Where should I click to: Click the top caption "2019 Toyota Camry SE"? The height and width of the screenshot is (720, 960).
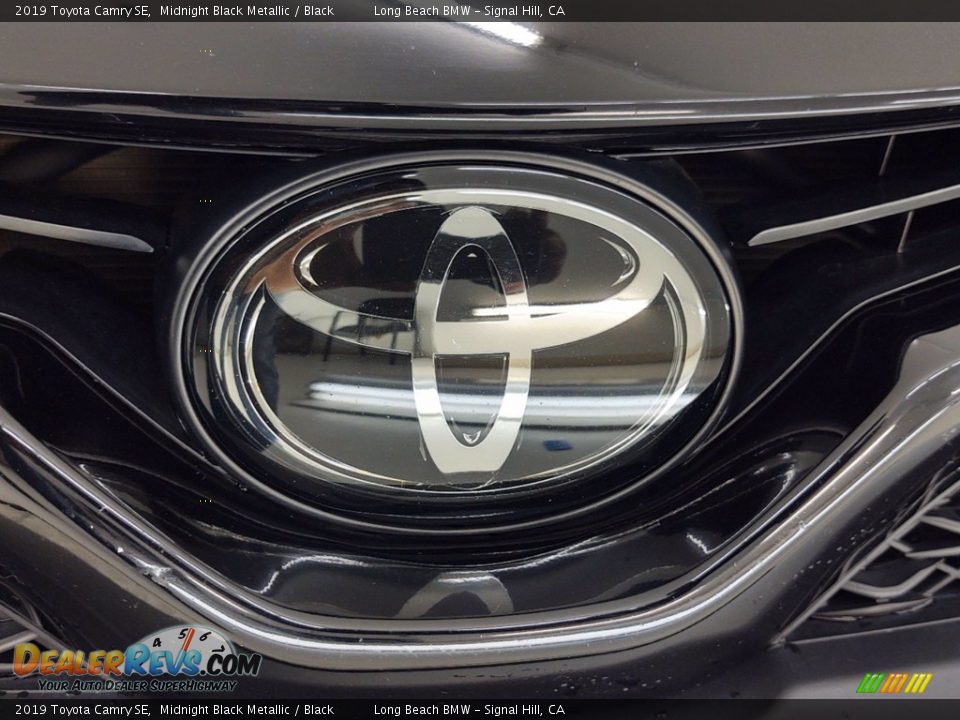coord(82,10)
